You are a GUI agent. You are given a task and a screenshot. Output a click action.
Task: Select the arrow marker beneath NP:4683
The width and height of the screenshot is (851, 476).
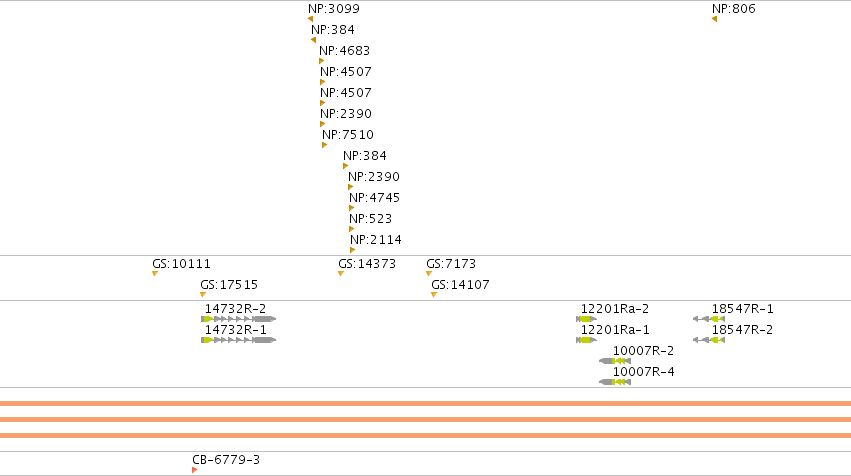pyautogui.click(x=321, y=61)
